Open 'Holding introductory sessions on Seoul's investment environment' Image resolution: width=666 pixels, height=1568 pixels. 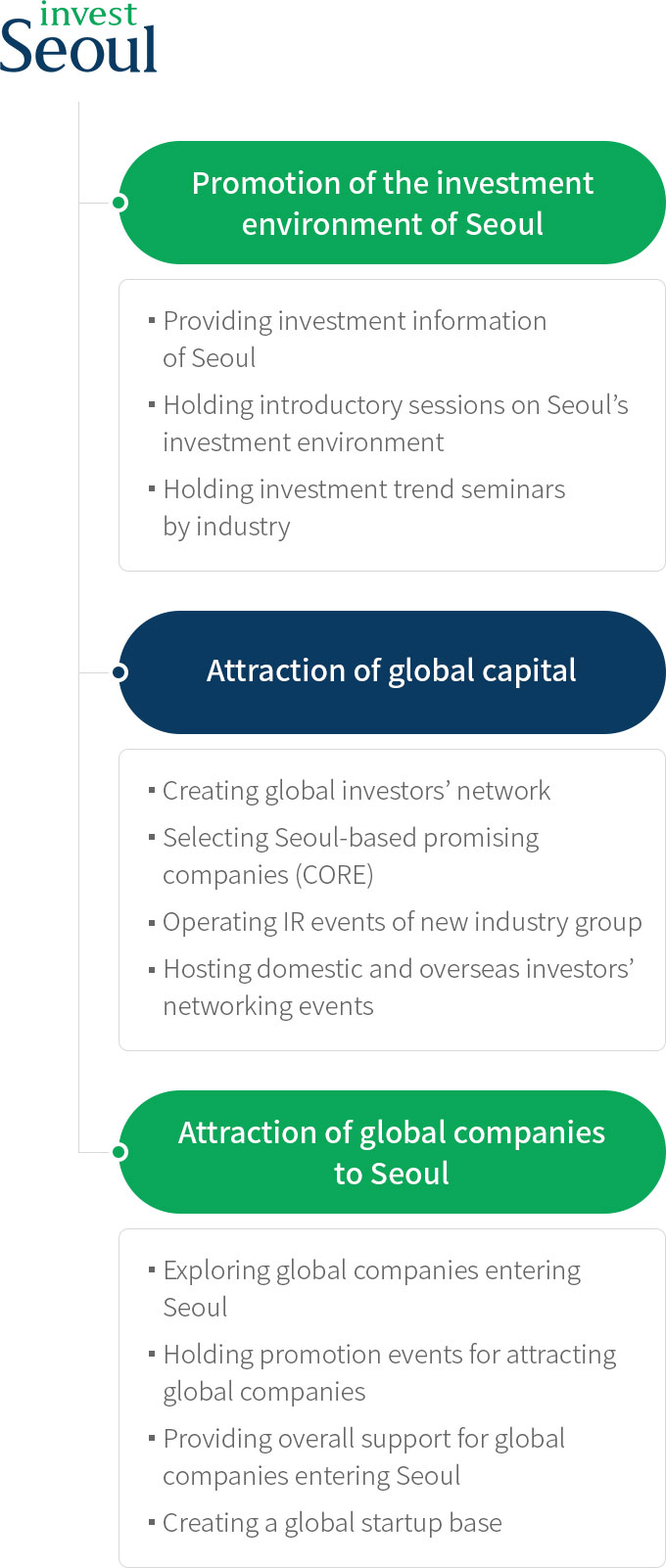(x=395, y=423)
